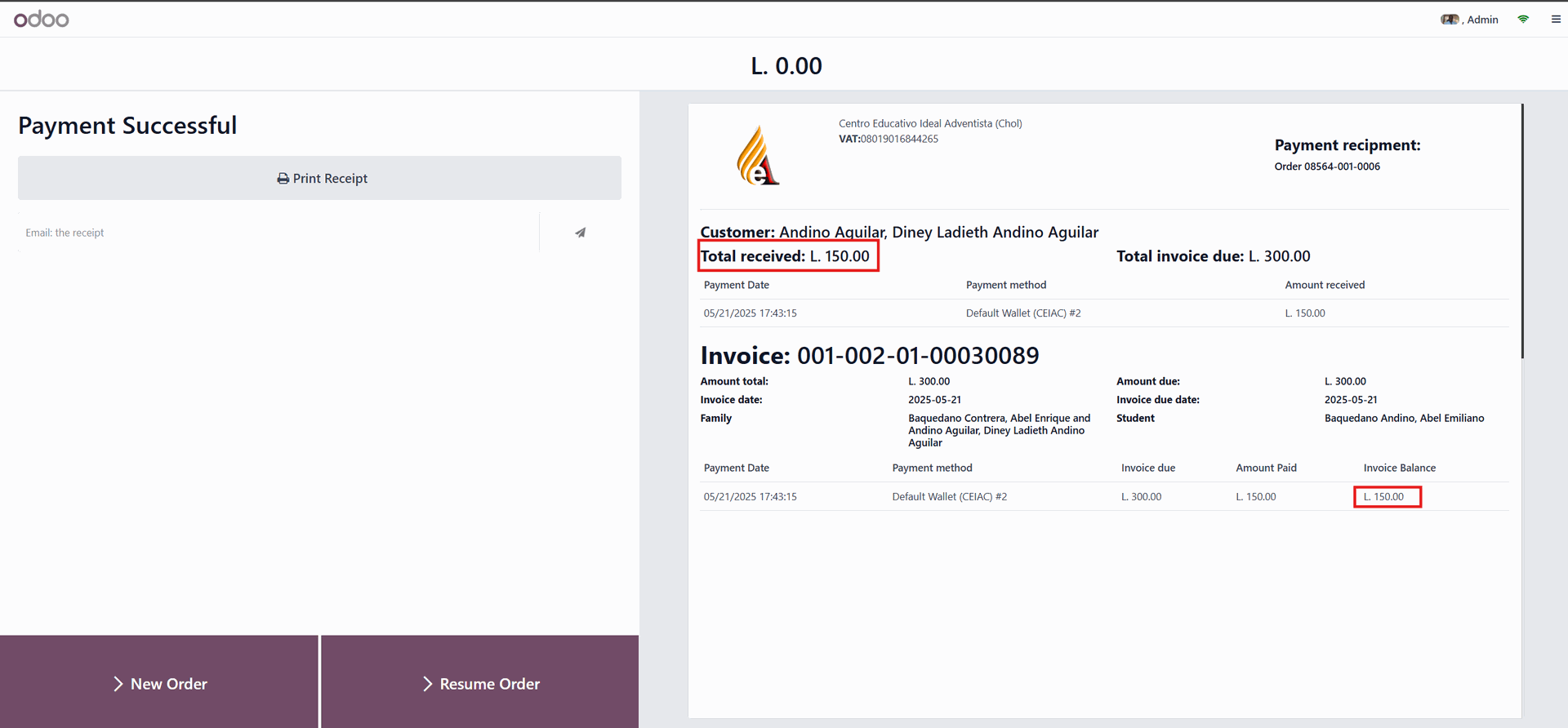1568x728 pixels.
Task: Select the VAT number 08019016844265
Action: coord(899,139)
